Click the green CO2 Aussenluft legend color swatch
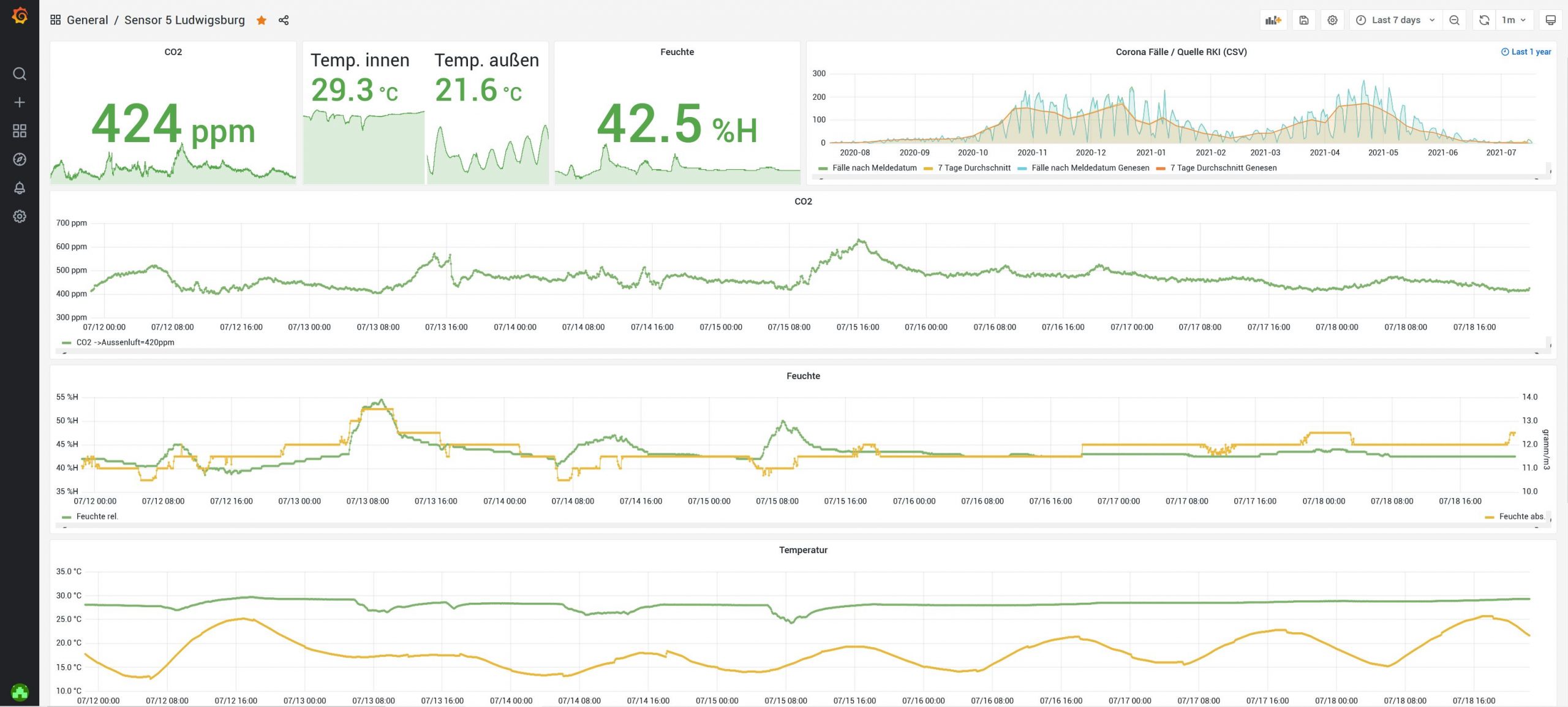This screenshot has width=1568, height=707. click(x=67, y=342)
